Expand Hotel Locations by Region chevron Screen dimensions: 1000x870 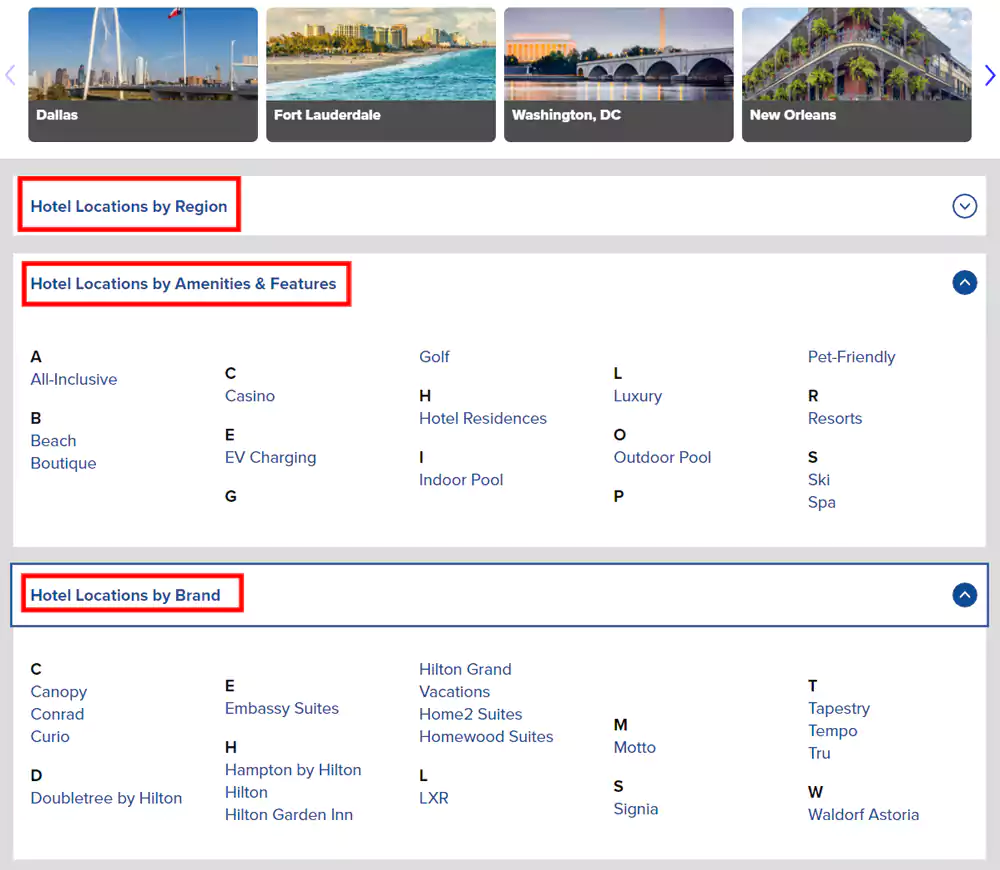click(x=964, y=206)
